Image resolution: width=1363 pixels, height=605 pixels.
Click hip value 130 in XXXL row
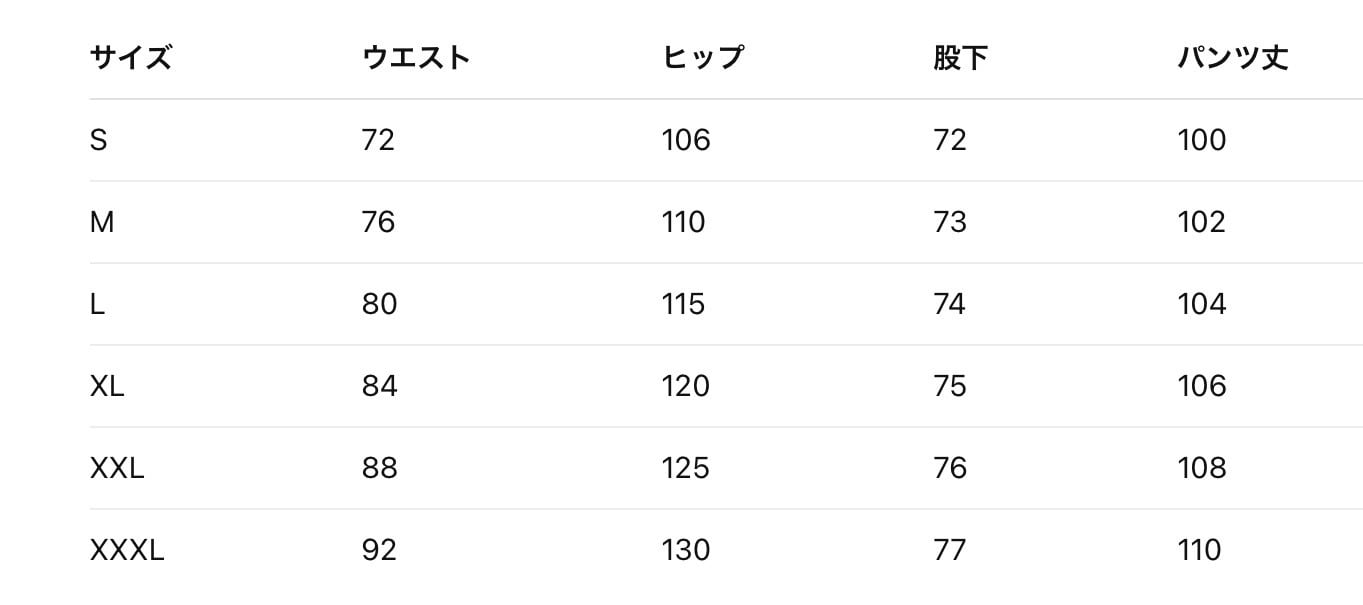686,550
